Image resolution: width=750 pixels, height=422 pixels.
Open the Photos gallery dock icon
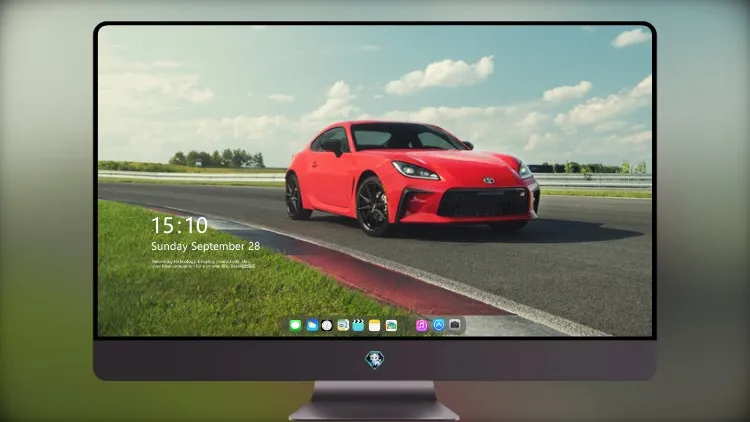point(391,326)
